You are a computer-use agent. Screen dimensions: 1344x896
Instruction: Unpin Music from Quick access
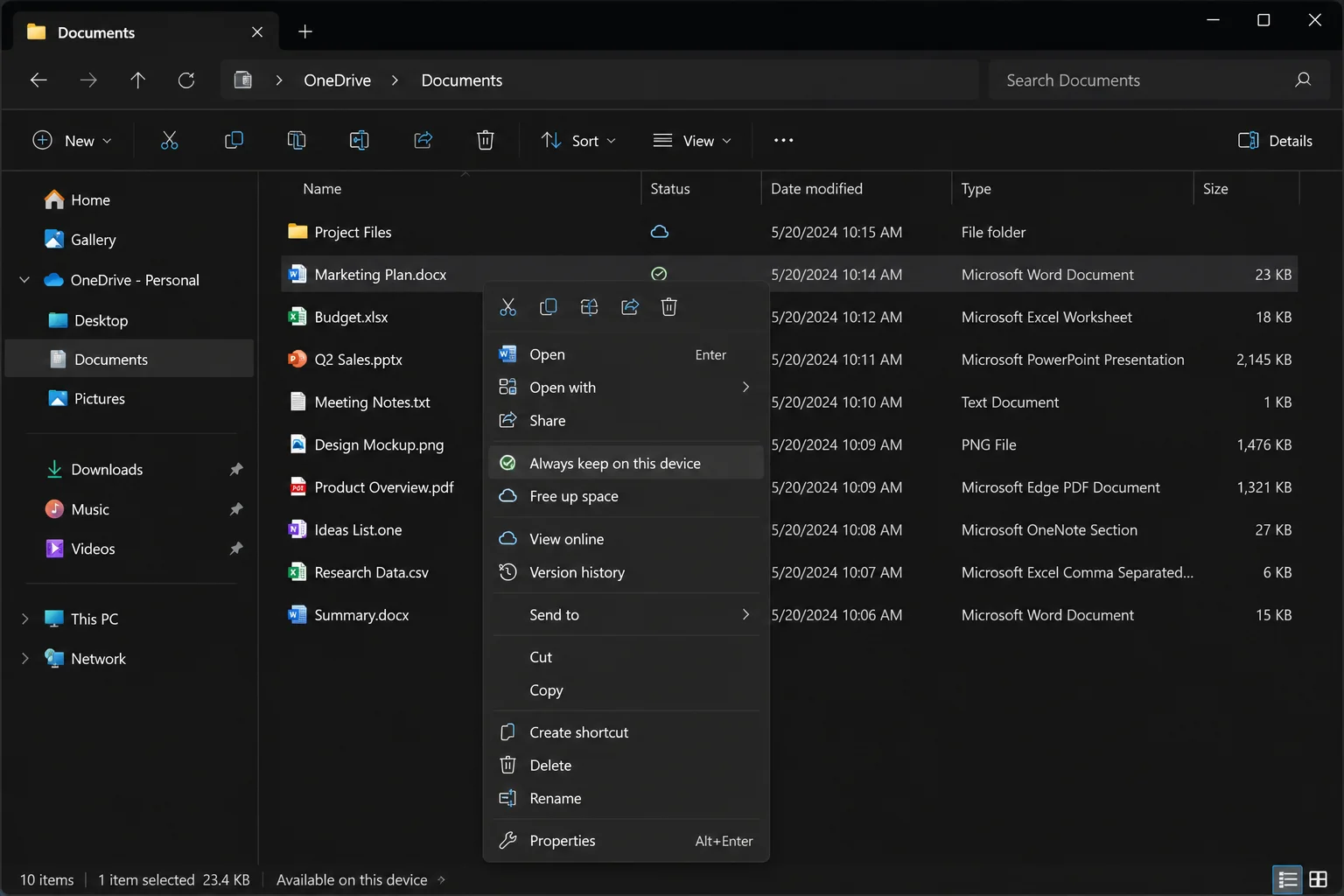pos(236,509)
